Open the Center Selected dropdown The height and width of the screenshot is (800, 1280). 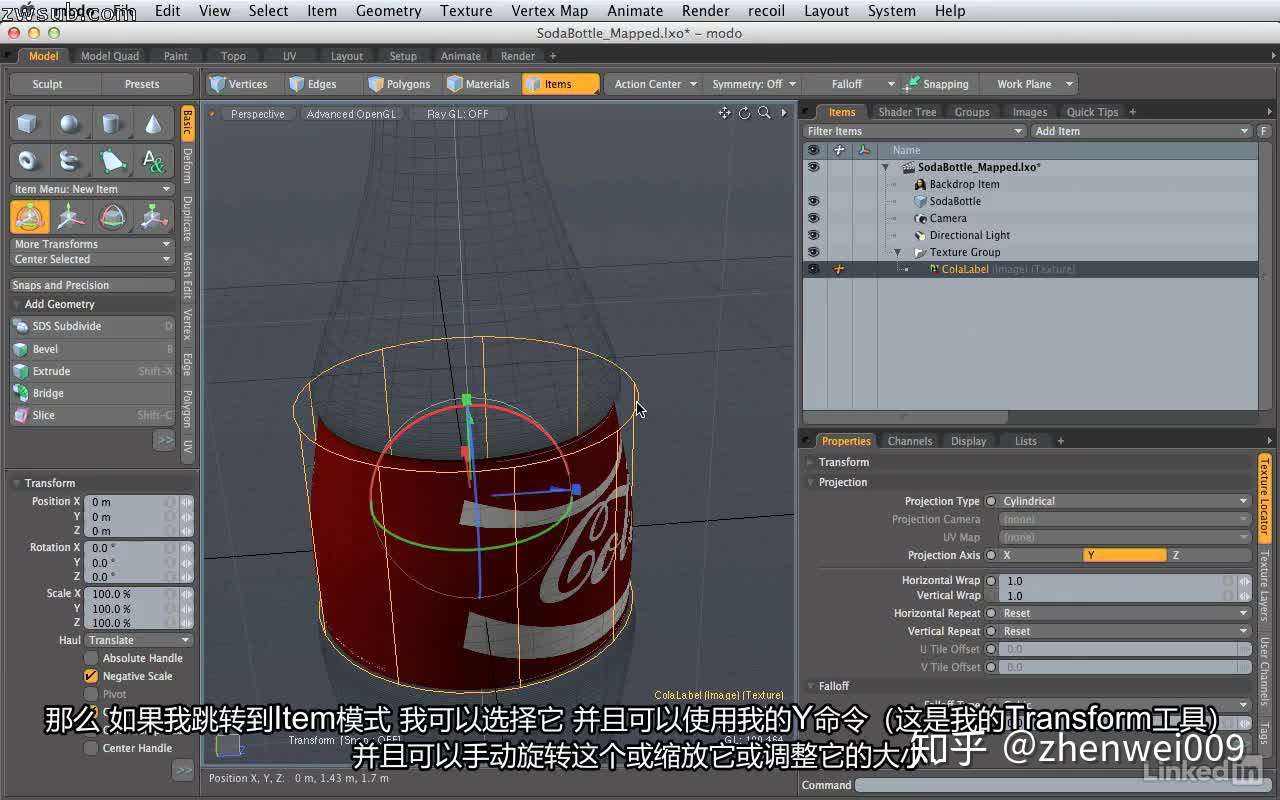pyautogui.click(x=92, y=259)
